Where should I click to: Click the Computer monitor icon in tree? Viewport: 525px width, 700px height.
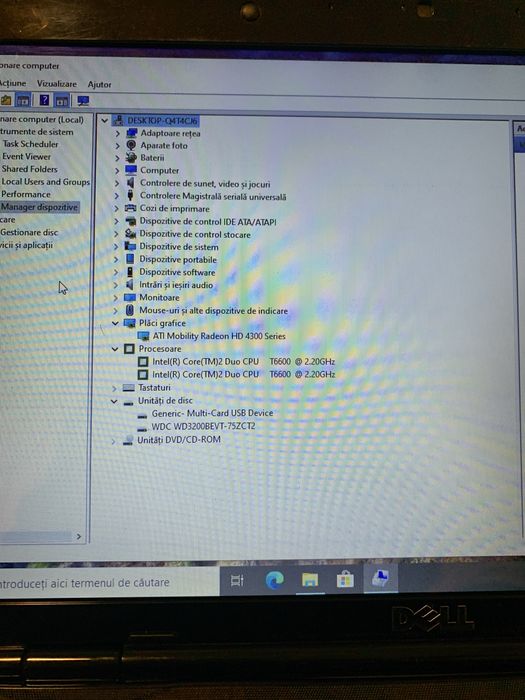[x=131, y=170]
